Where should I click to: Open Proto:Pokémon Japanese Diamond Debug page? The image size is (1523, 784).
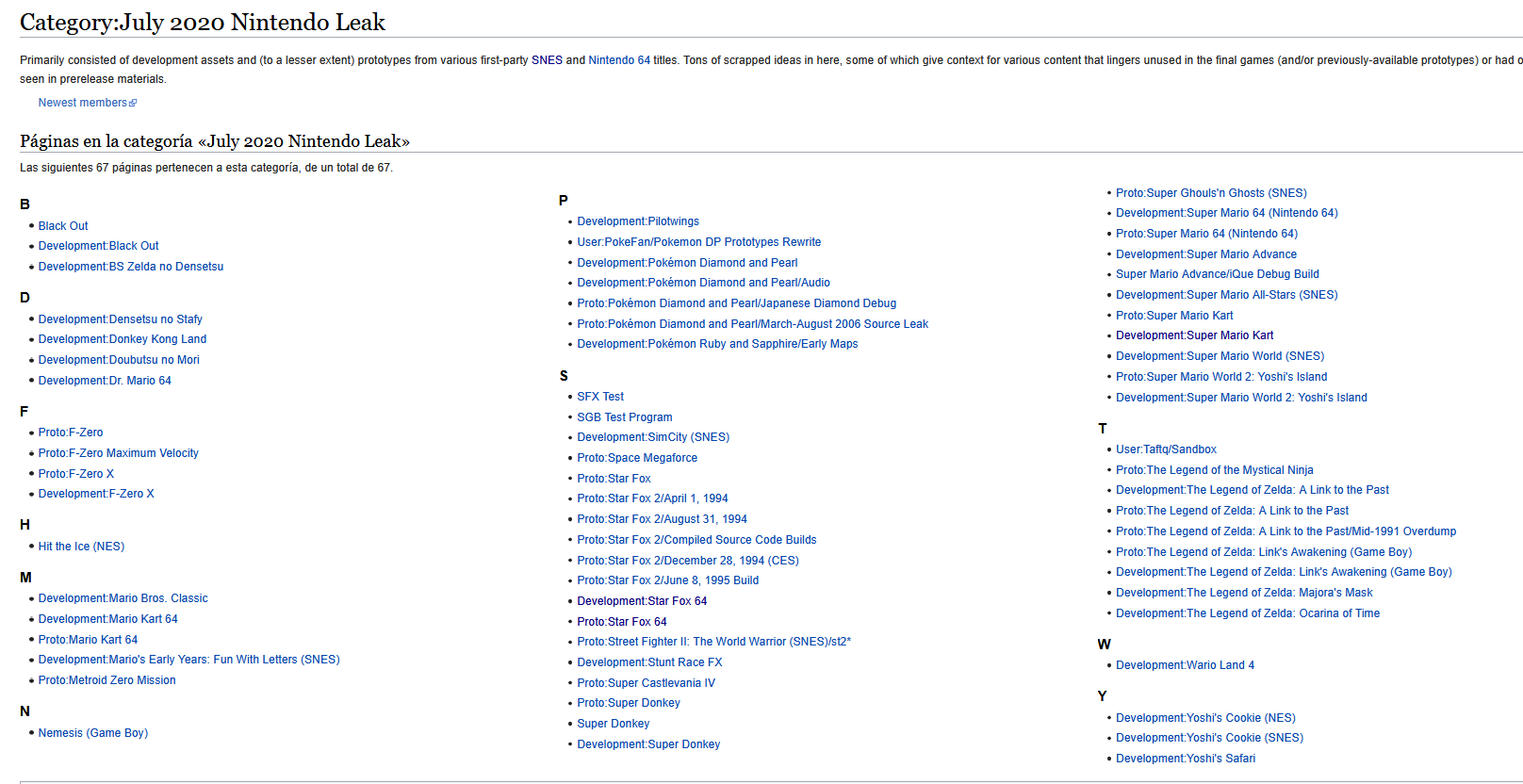[x=737, y=303]
